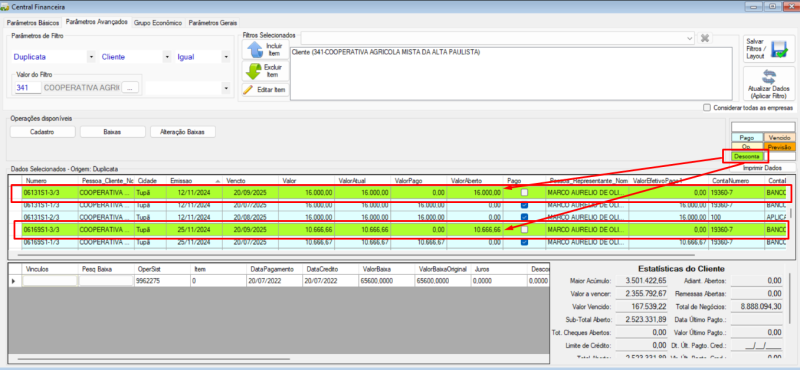800x370 pixels.
Task: Click Imprimir Dados button
Action: (x=762, y=167)
